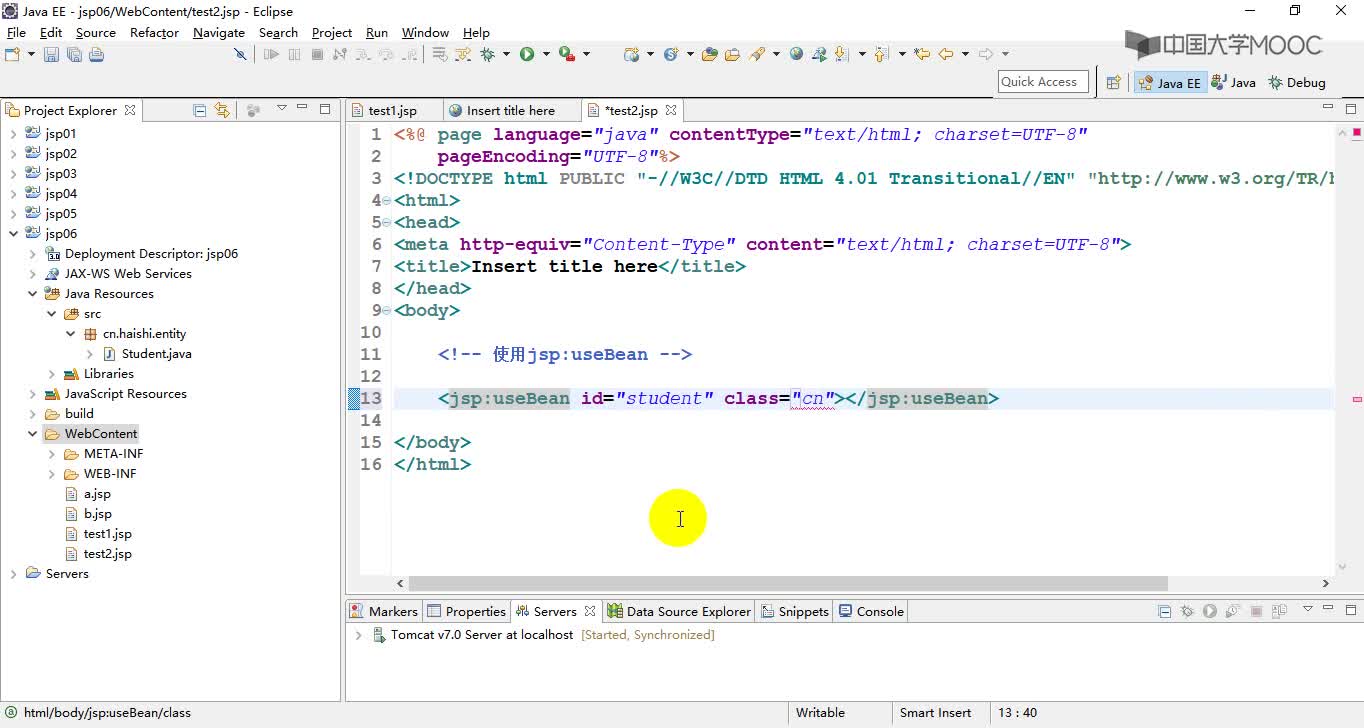This screenshot has width=1364, height=728.
Task: Select the Java EE perspective button
Action: (x=1169, y=83)
